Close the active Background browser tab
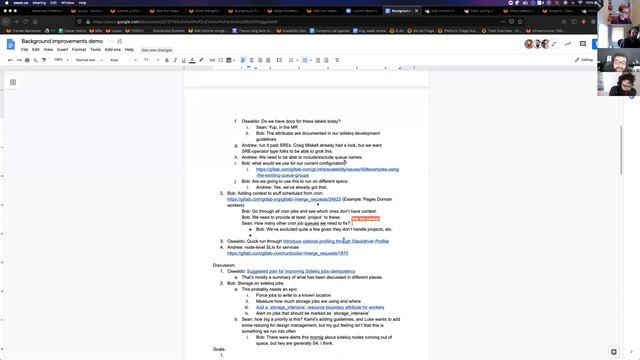 click(416, 11)
